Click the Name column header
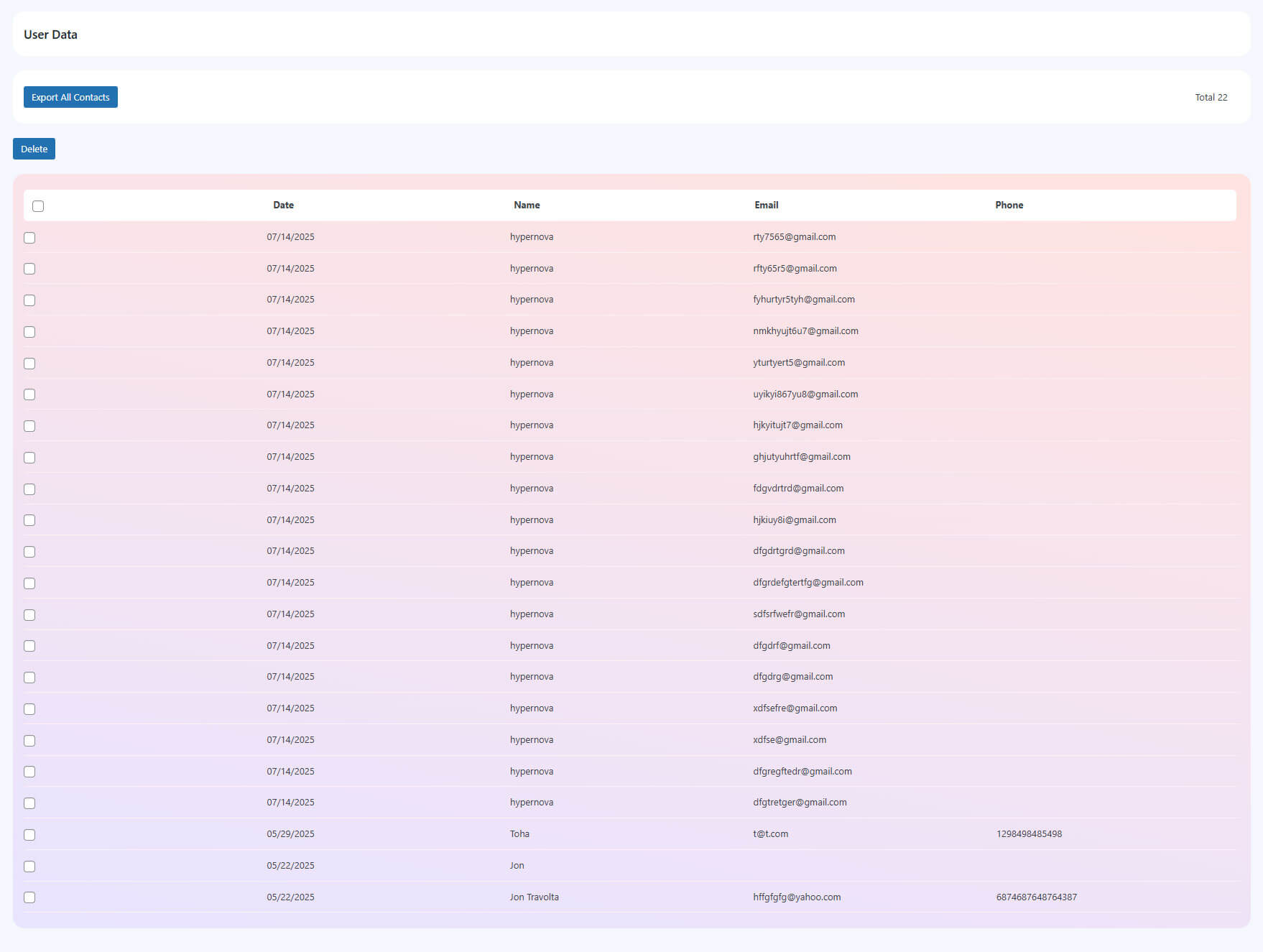Viewport: 1263px width, 952px height. coord(527,205)
